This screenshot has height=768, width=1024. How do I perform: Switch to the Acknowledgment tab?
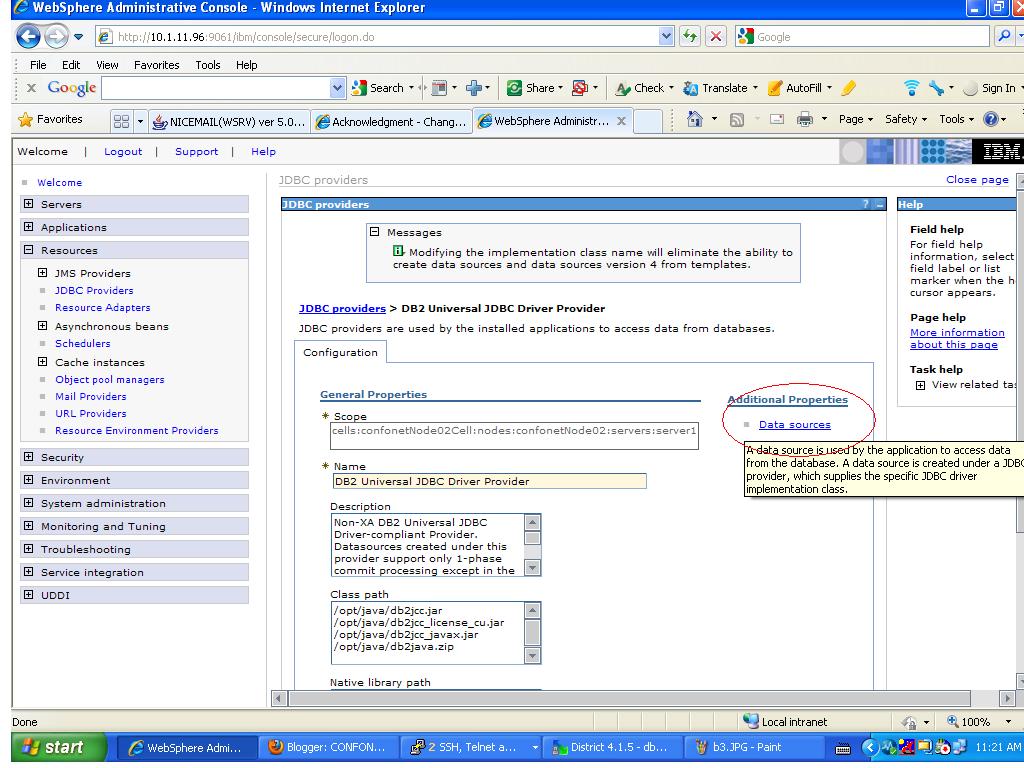pos(391,121)
